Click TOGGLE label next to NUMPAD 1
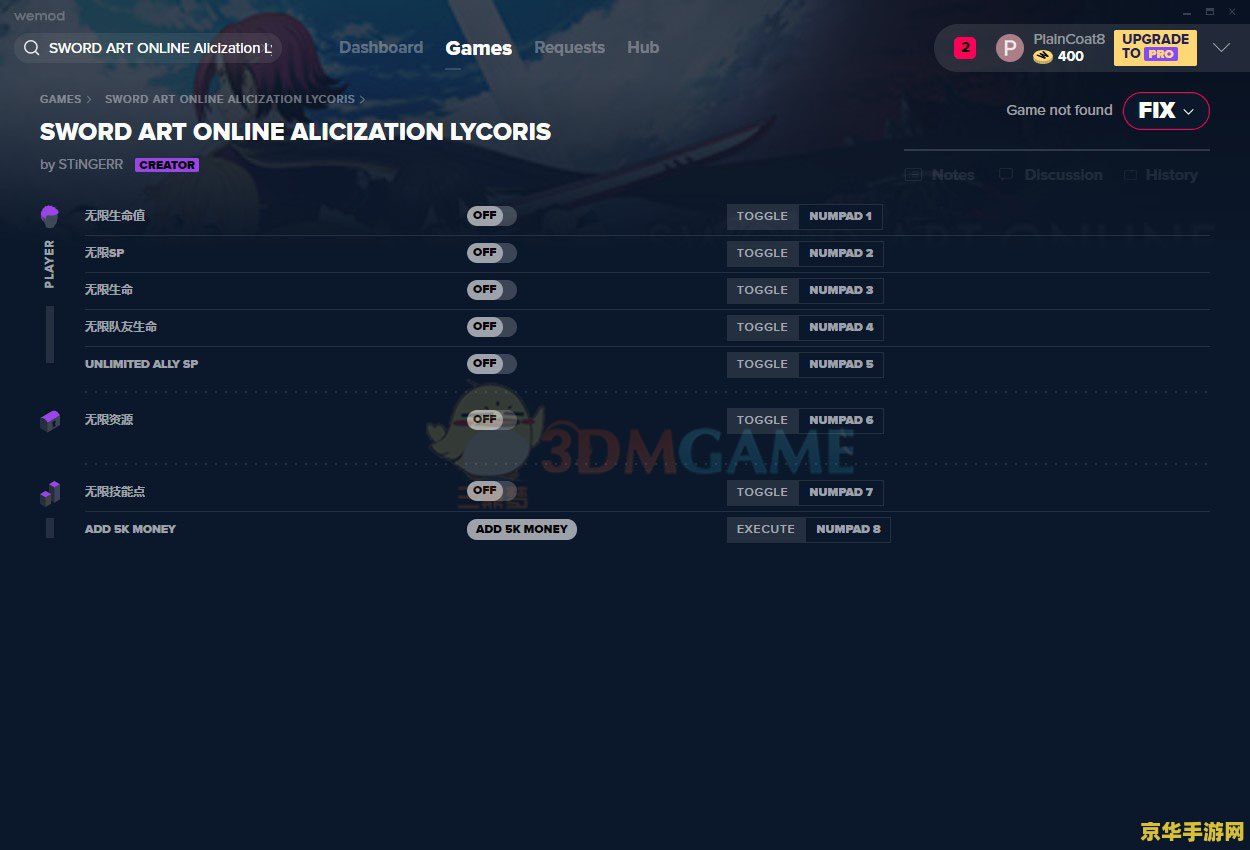 click(763, 216)
